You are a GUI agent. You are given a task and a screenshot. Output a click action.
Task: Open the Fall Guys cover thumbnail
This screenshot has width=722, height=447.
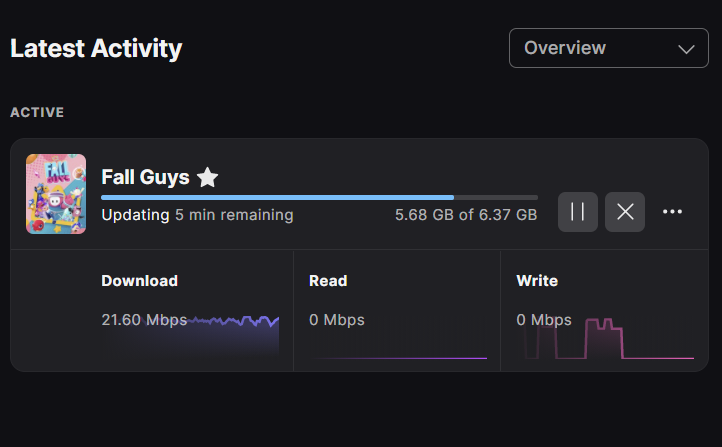[x=56, y=194]
